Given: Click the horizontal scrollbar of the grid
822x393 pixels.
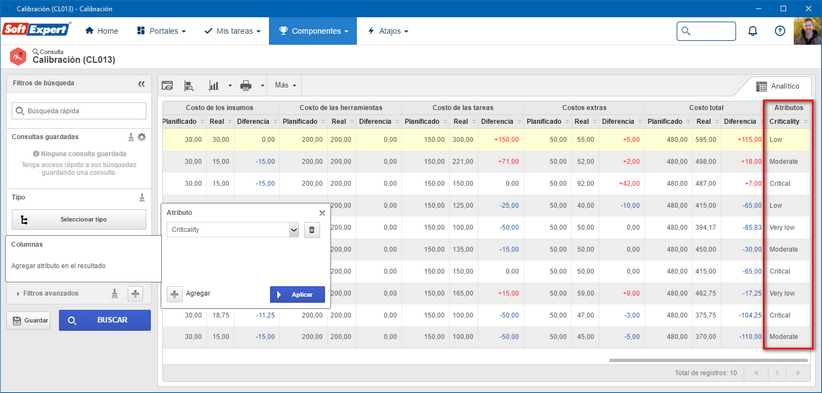Looking at the screenshot, I should pos(708,361).
